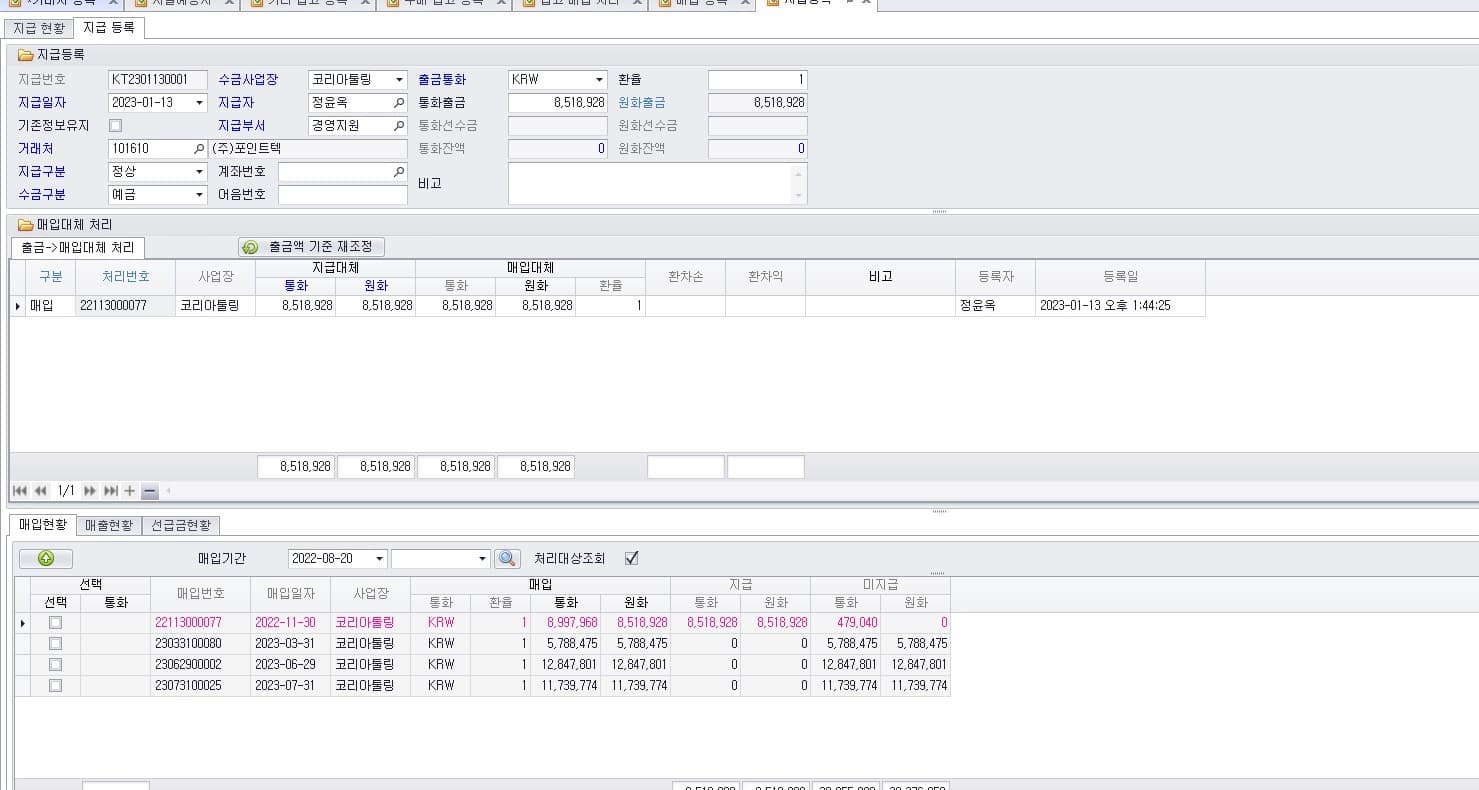Image resolution: width=1479 pixels, height=790 pixels.
Task: Open the 매입기간 end date dropdown
Action: pos(483,559)
